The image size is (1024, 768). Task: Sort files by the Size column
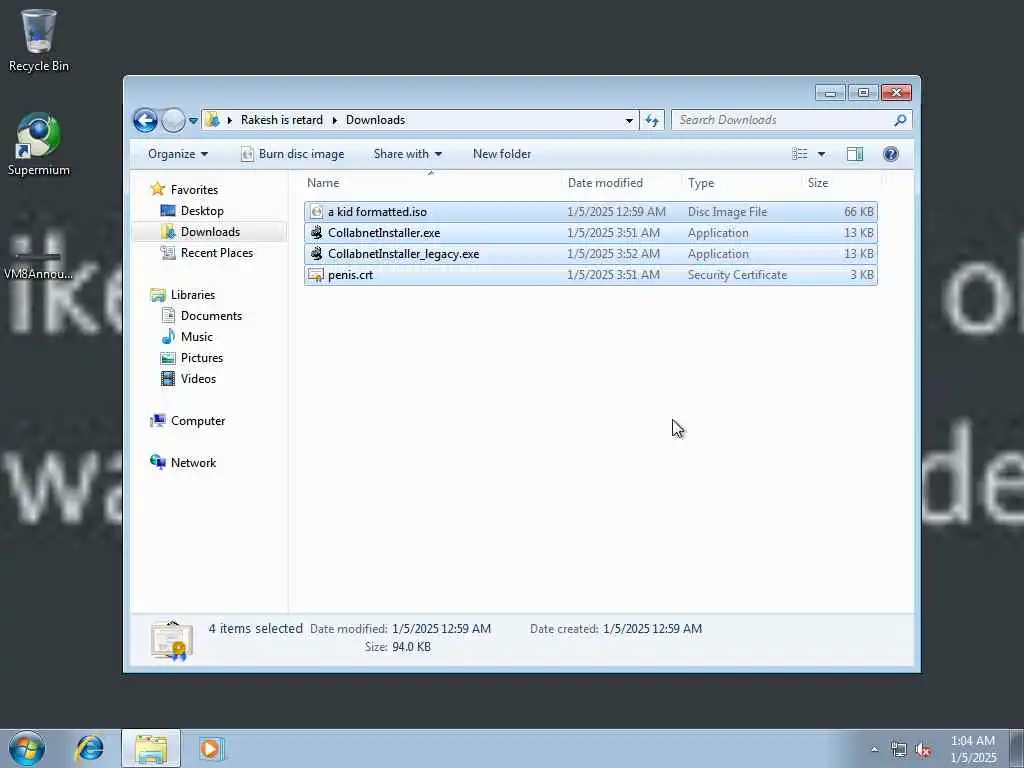[x=842, y=183]
